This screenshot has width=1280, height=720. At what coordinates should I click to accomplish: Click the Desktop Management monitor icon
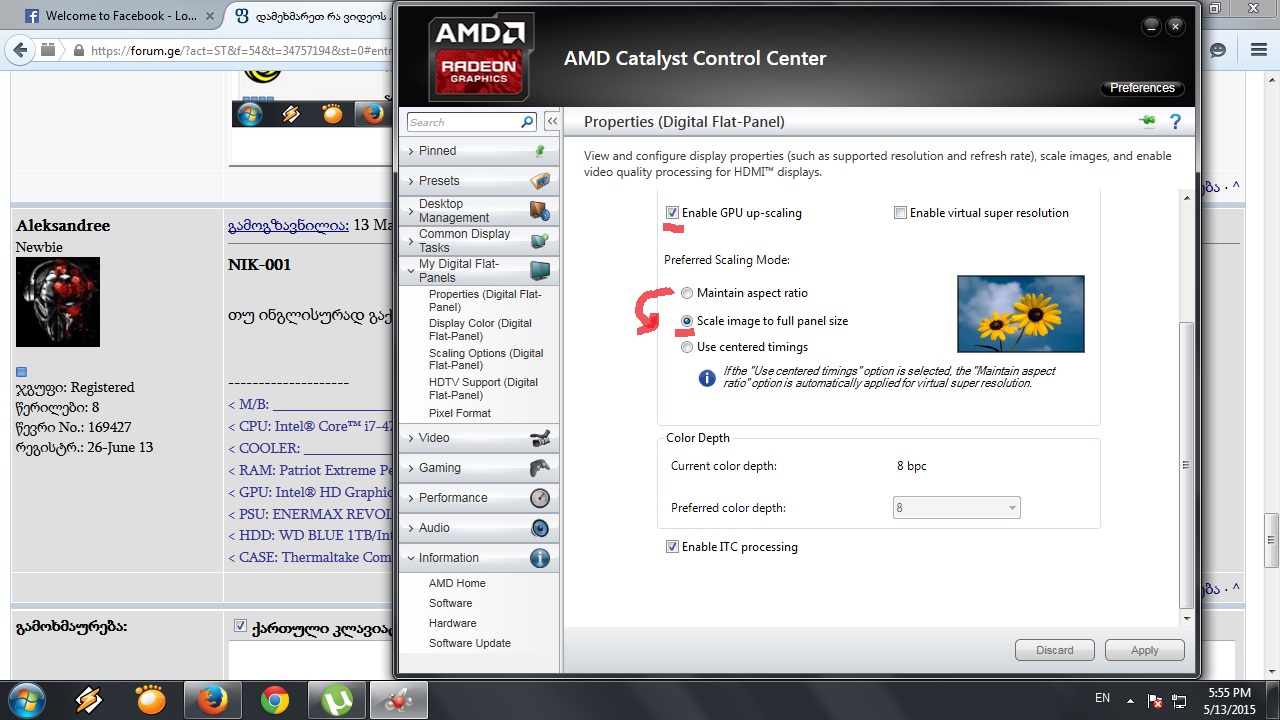[x=540, y=211]
